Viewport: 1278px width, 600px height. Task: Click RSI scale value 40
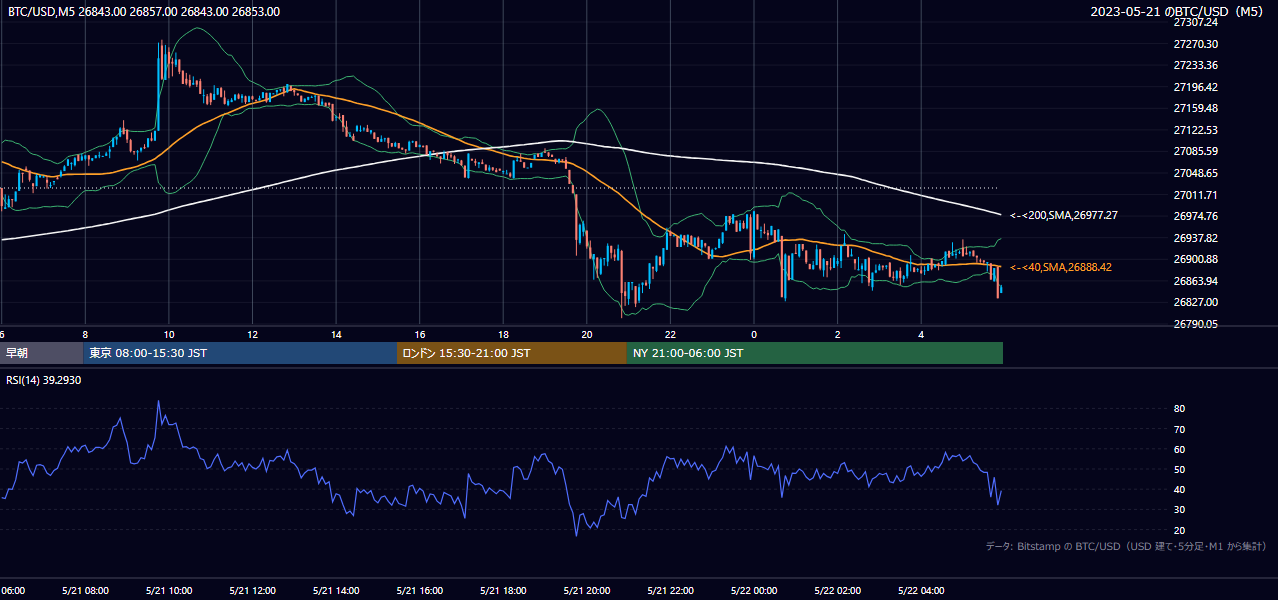tap(1179, 489)
